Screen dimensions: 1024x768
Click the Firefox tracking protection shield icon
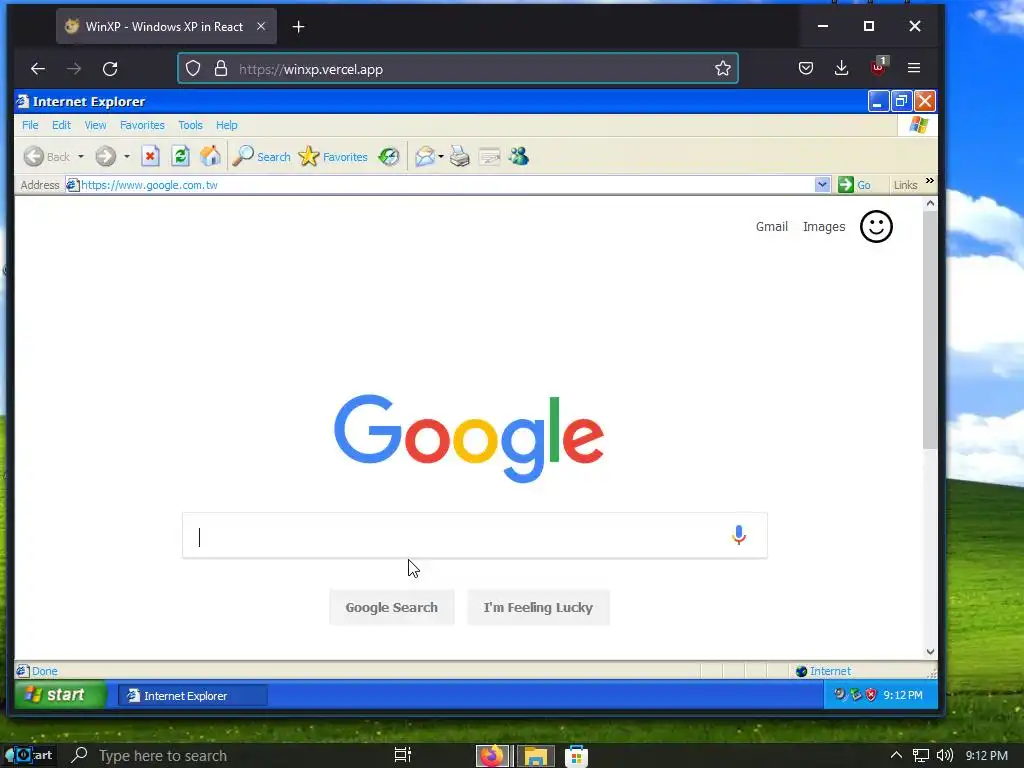(x=193, y=69)
